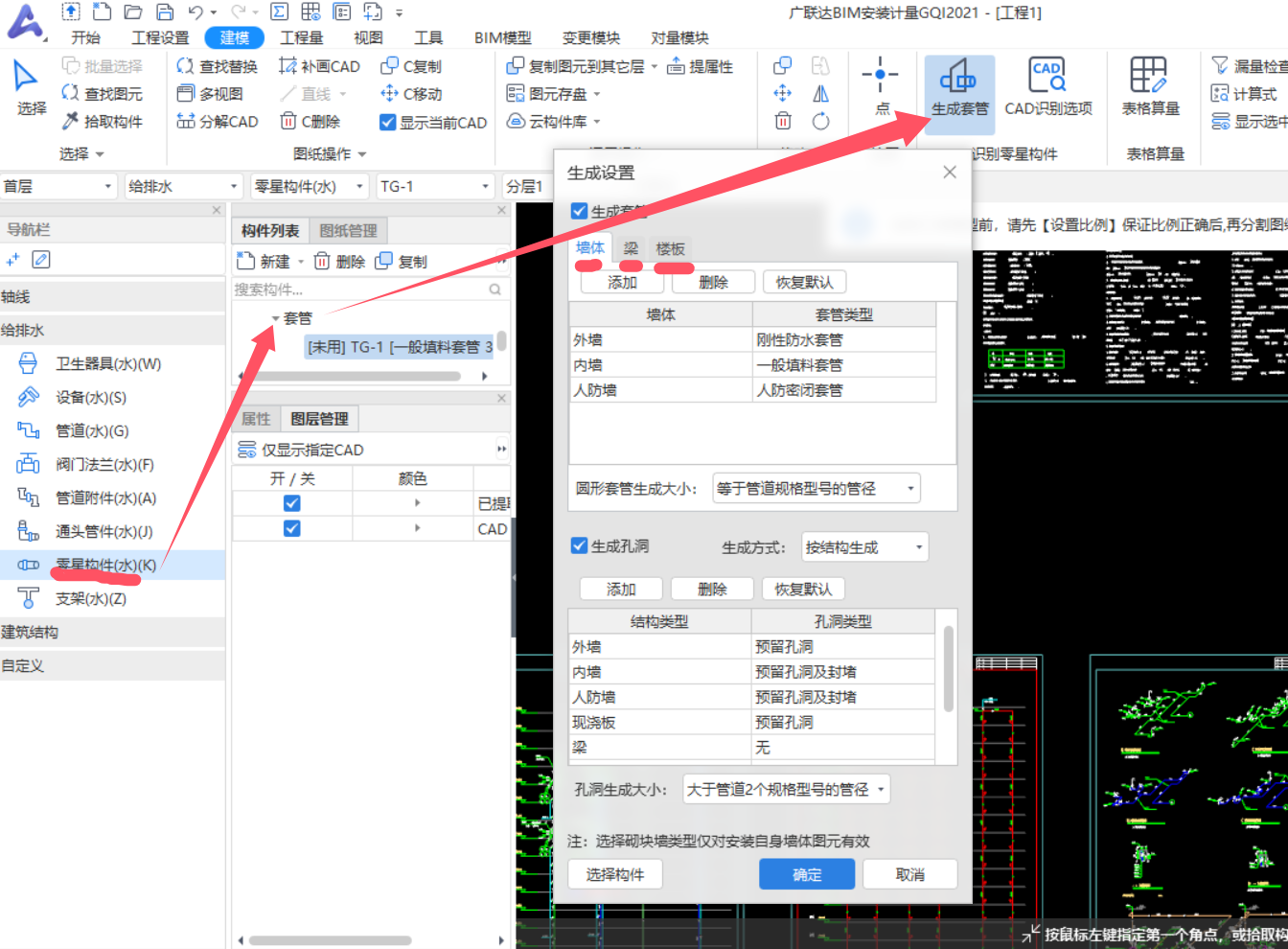Expand the 已提 layer color arrow
The image size is (1288, 949).
point(417,503)
